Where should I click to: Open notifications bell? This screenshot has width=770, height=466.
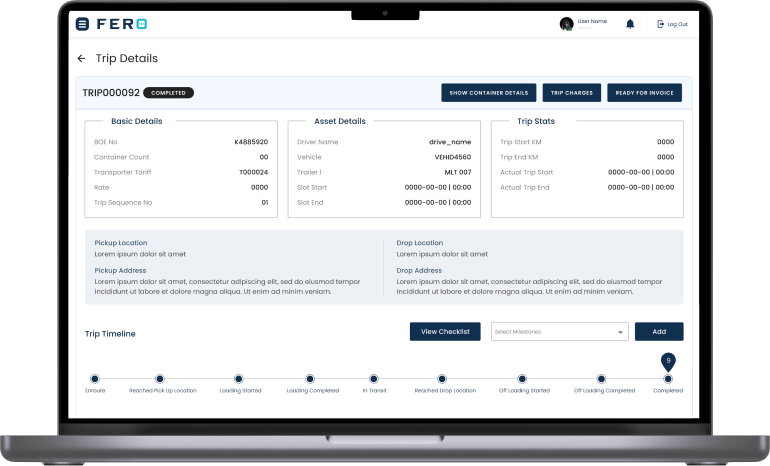(x=630, y=24)
